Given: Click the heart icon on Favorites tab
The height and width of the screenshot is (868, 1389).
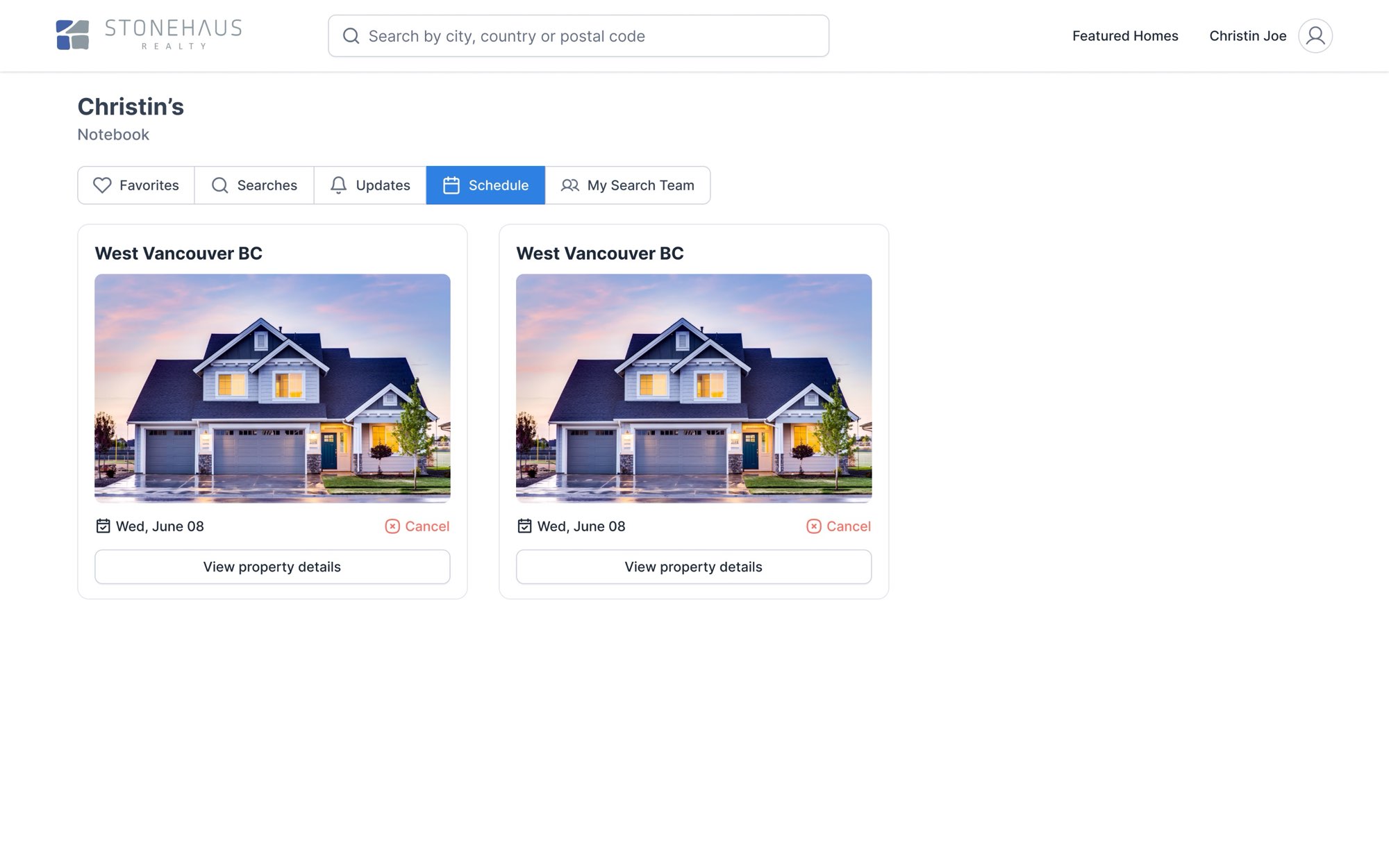Looking at the screenshot, I should (102, 185).
